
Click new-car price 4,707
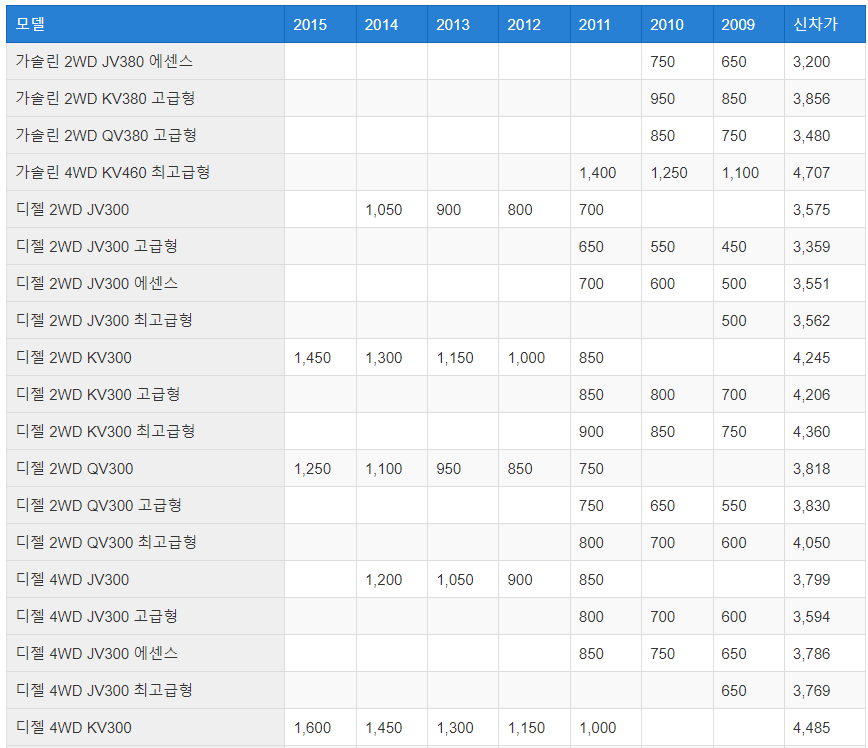(811, 173)
